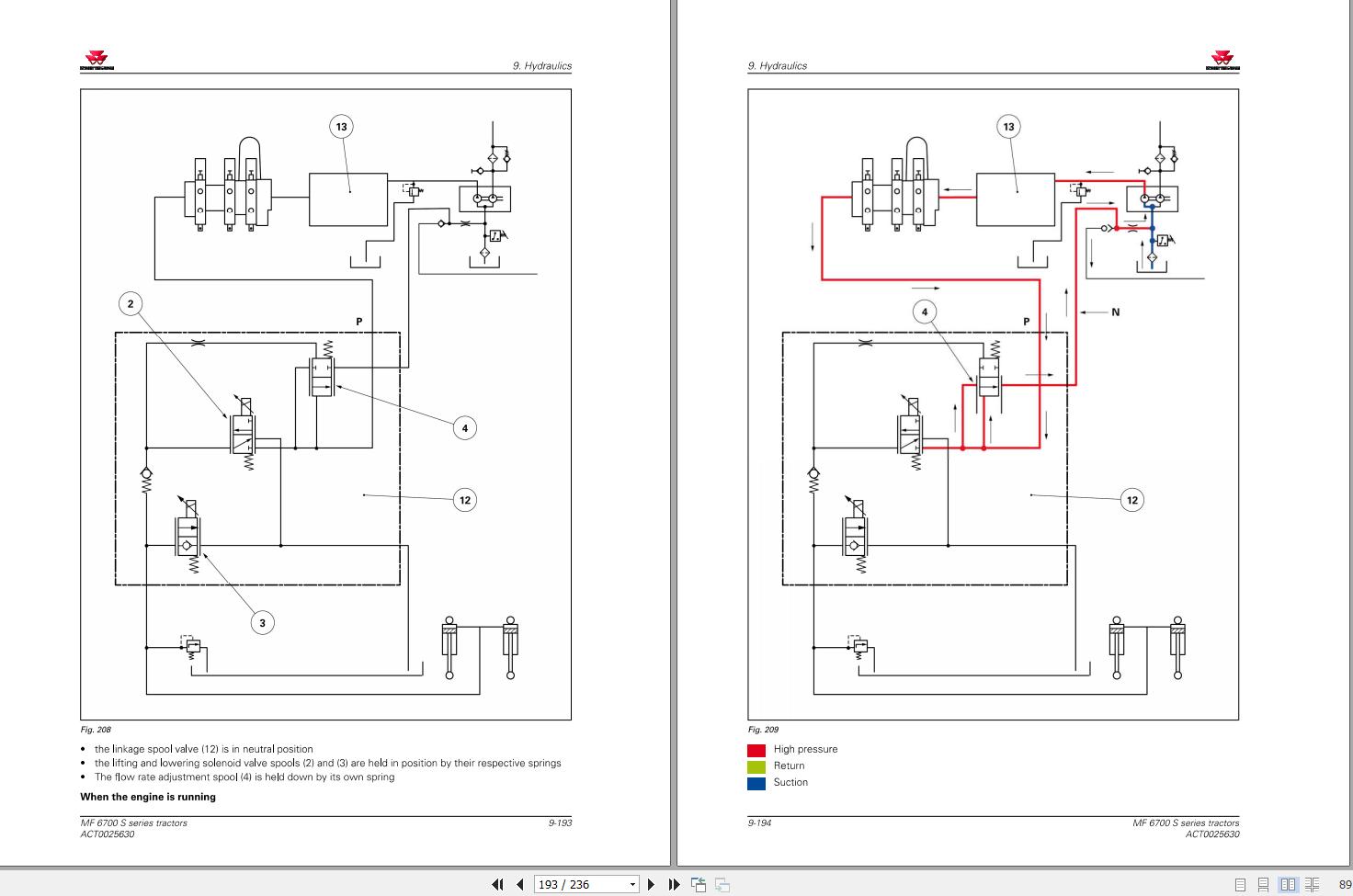Click the 'Fig. 208' caption
This screenshot has height=896, width=1353.
(96, 730)
